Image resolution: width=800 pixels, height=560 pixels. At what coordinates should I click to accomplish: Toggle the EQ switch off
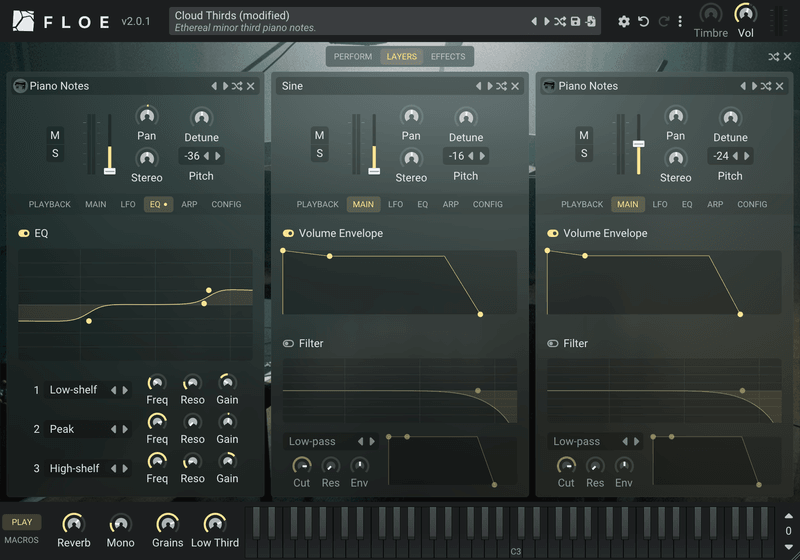click(24, 233)
